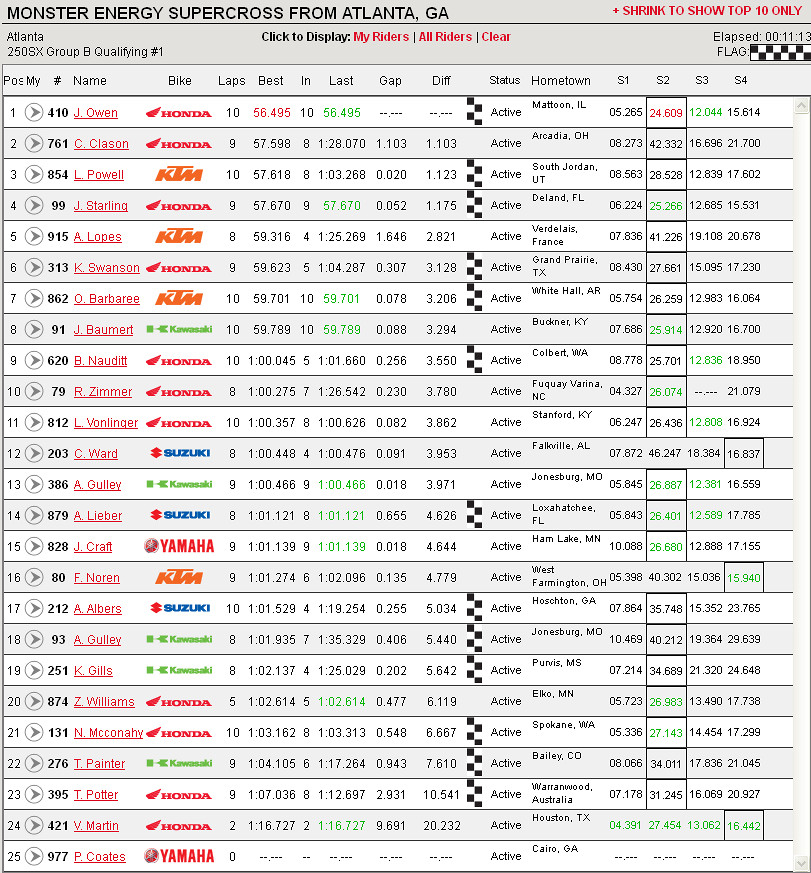The height and width of the screenshot is (873, 811).
Task: Click K. Swanson rider name
Action: pyautogui.click(x=107, y=267)
